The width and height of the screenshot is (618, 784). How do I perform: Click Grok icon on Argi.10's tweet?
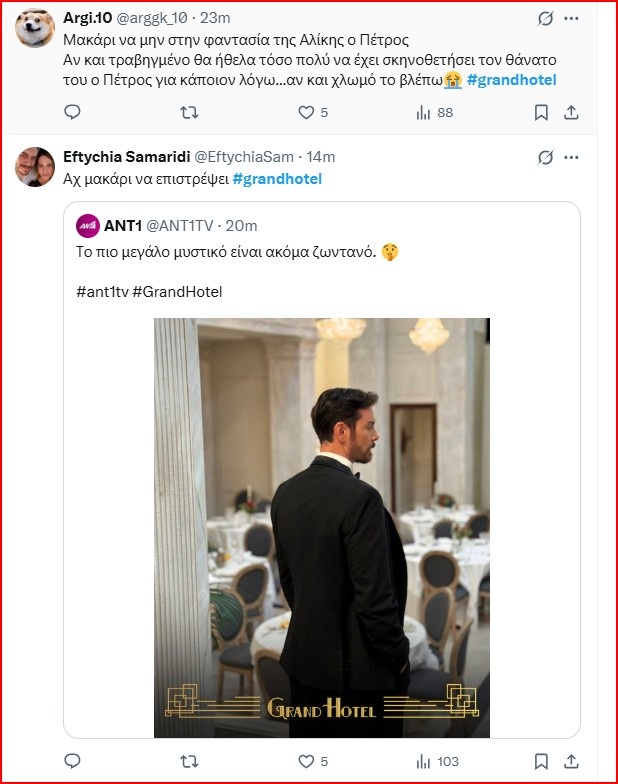[x=546, y=19]
